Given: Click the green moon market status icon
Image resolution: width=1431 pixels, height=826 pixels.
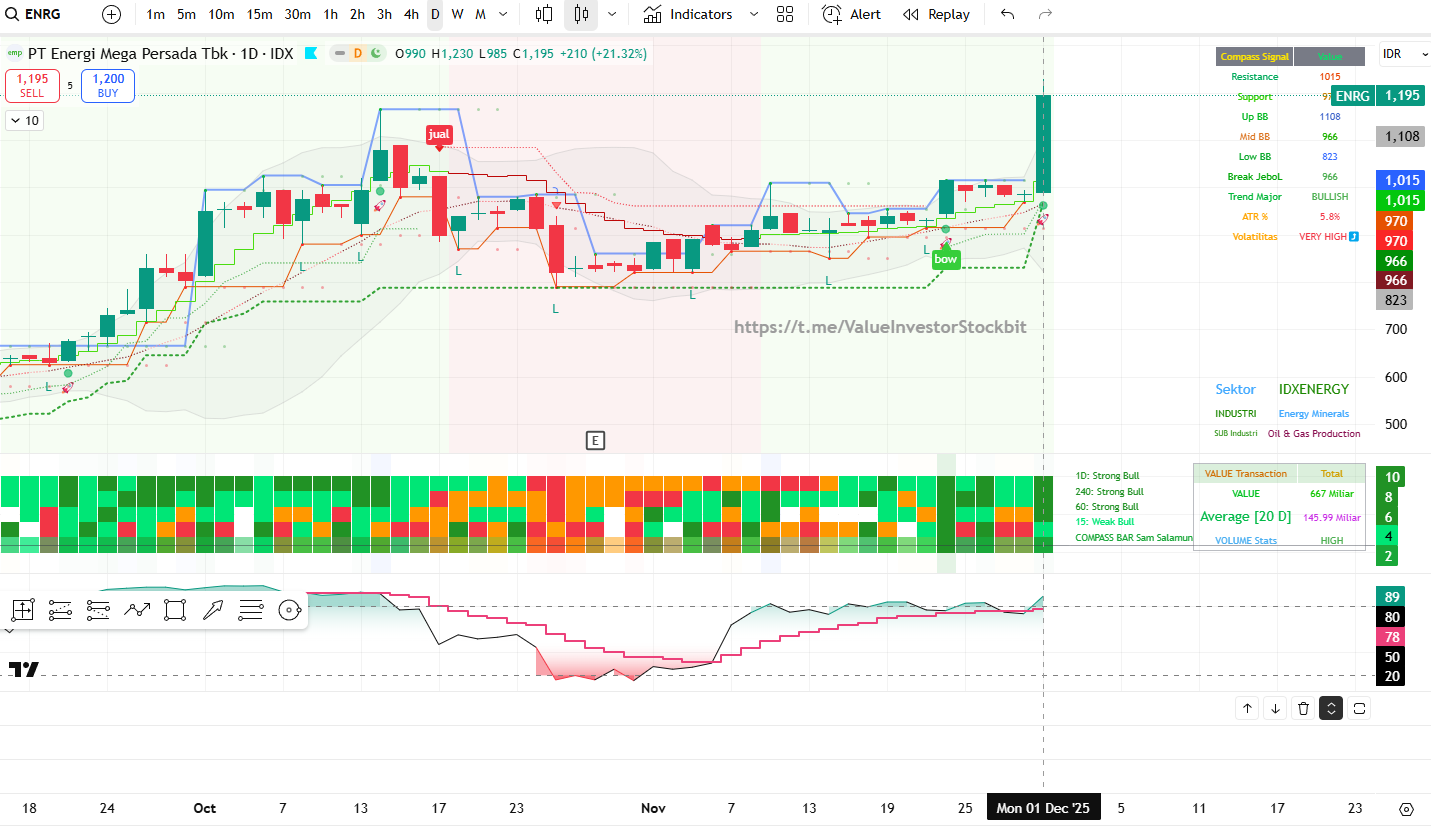Looking at the screenshot, I should pyautogui.click(x=374, y=53).
